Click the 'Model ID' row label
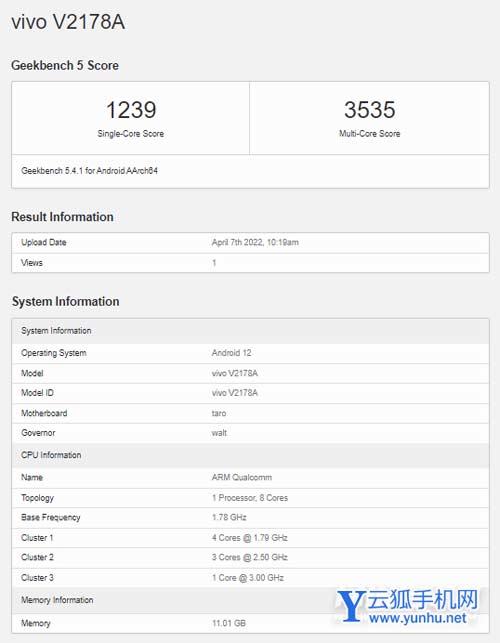This screenshot has height=643, width=500. [x=37, y=393]
